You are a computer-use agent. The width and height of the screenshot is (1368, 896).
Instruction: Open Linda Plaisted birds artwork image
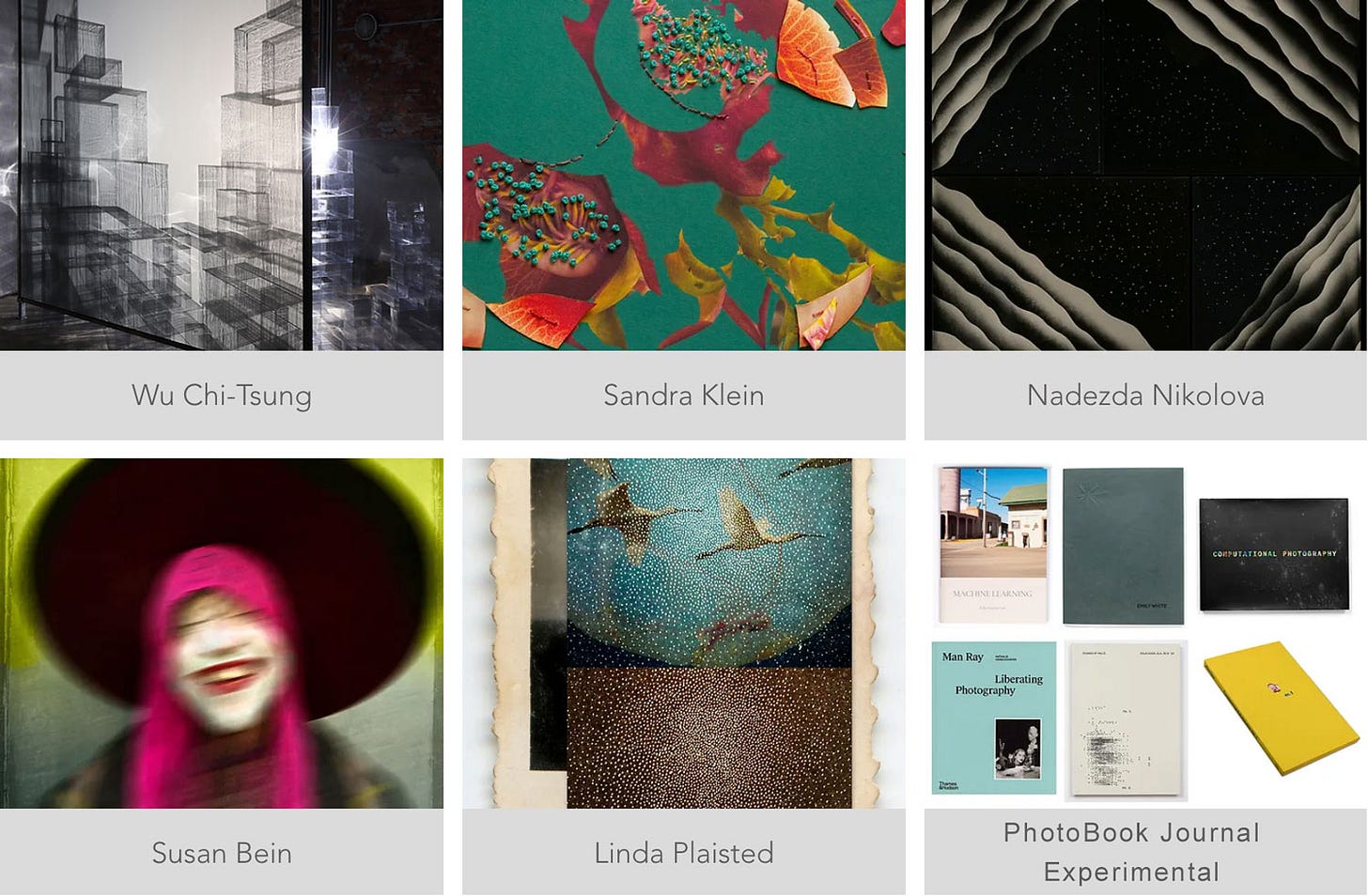click(684, 633)
